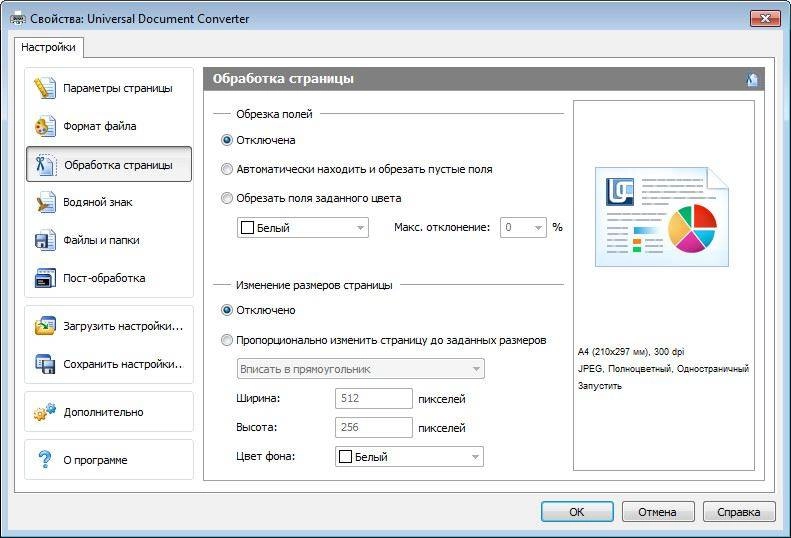791x538 pixels.
Task: Click the Формат файла palette icon
Action: (x=44, y=126)
